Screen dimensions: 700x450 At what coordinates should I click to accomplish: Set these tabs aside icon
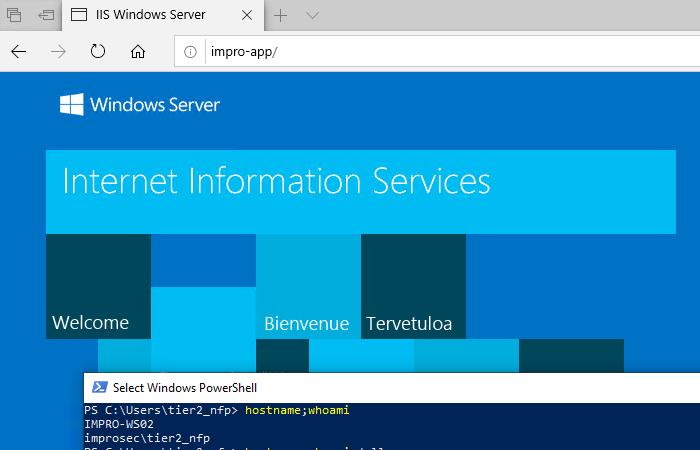(x=46, y=15)
